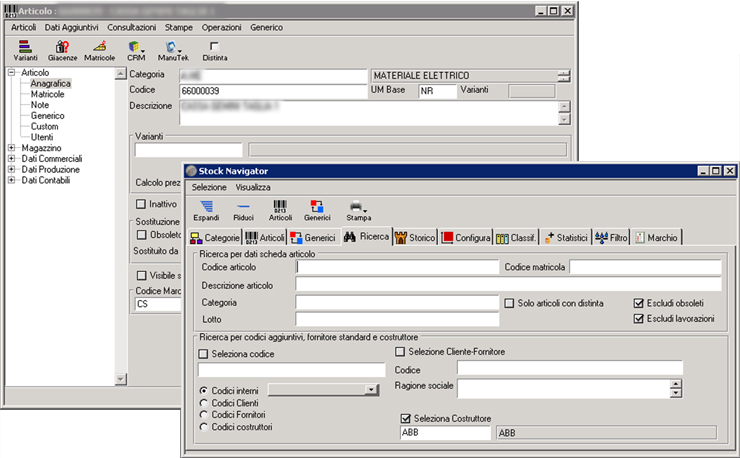Select Codici Fornitori radio button
Image resolution: width=740 pixels, height=458 pixels.
tap(203, 415)
